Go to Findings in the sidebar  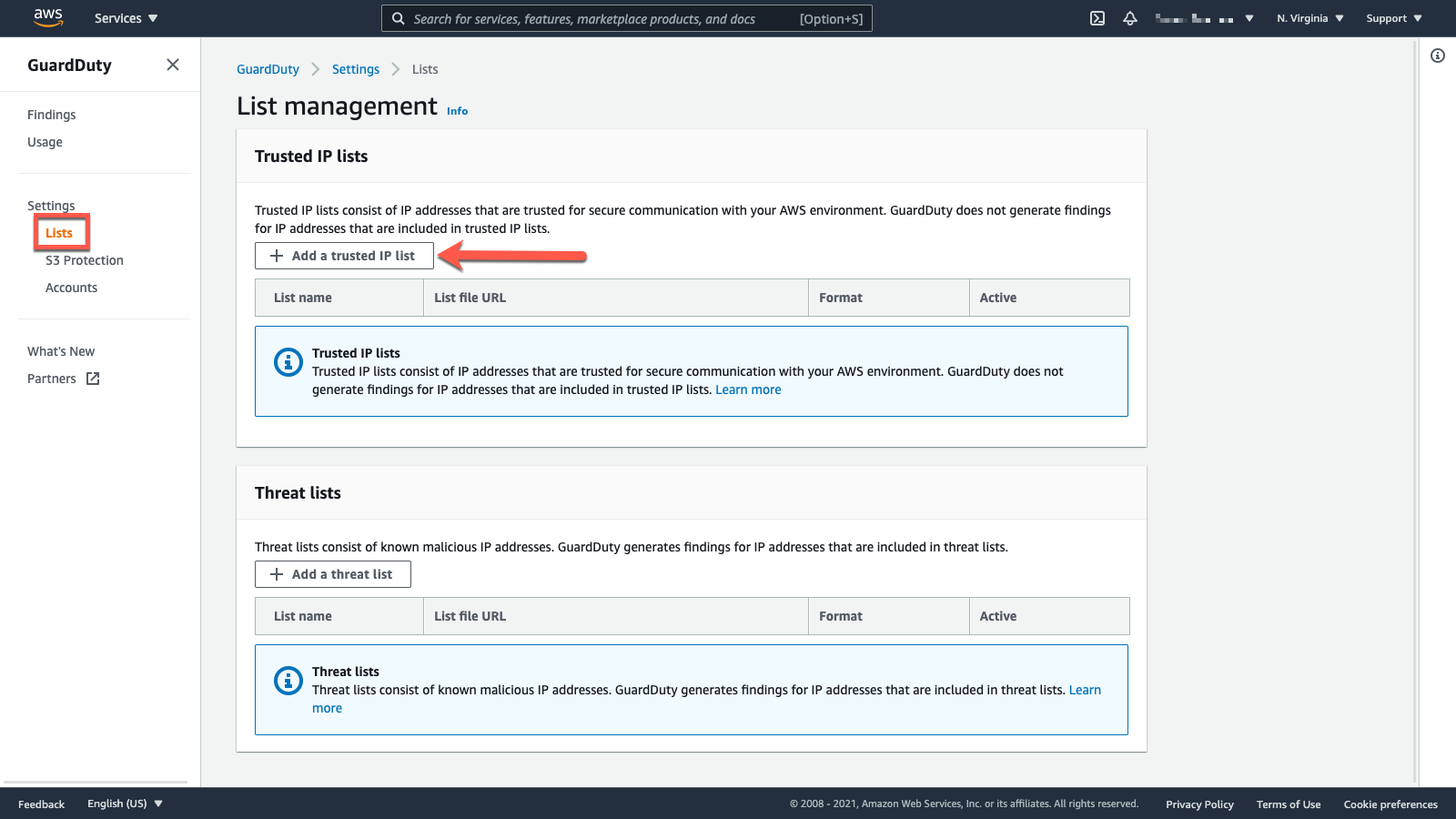click(x=52, y=115)
